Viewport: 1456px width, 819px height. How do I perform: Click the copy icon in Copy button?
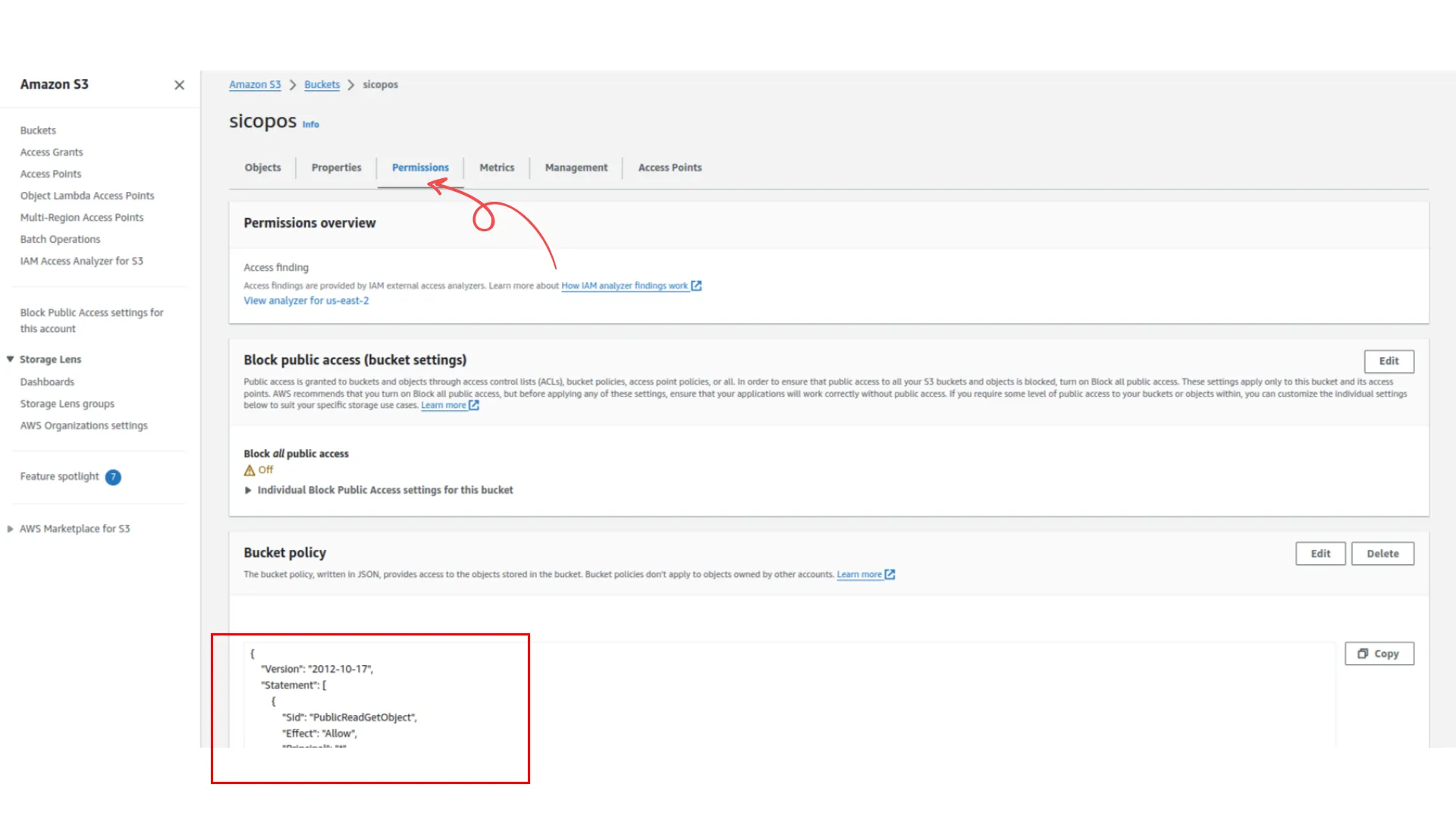coord(1363,654)
